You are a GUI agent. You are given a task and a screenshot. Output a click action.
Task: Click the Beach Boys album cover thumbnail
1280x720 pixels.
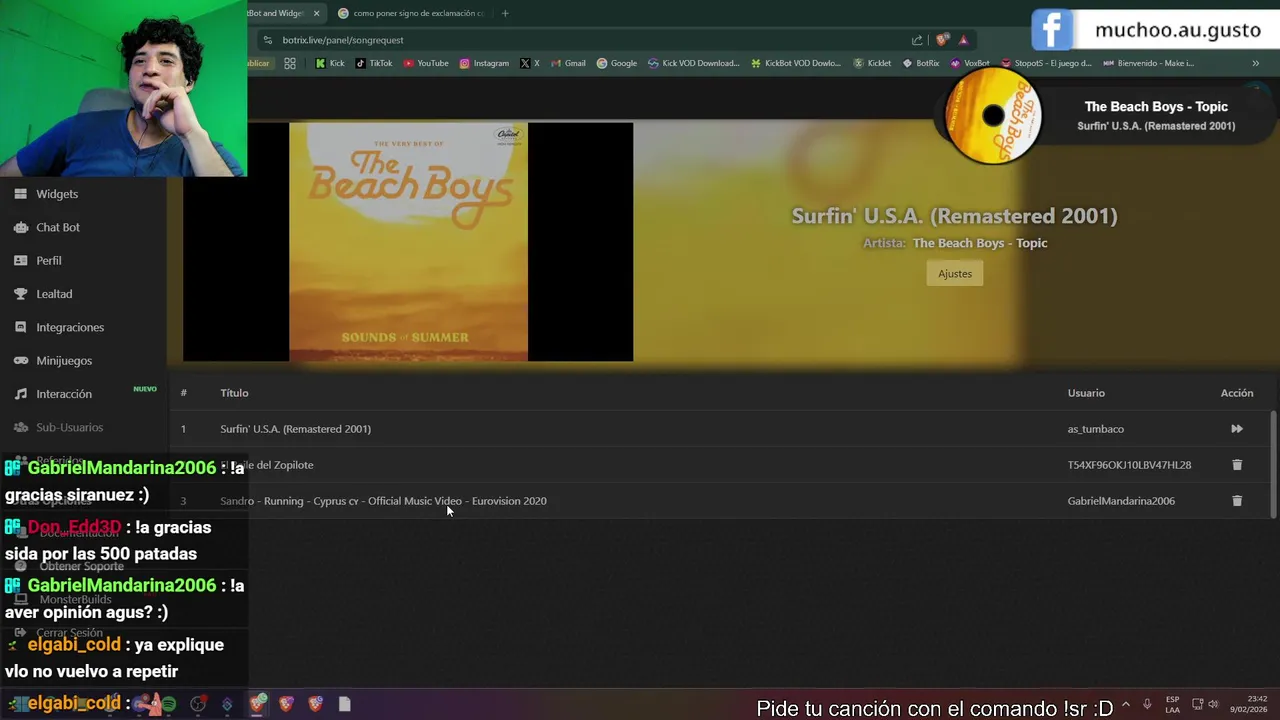[408, 242]
